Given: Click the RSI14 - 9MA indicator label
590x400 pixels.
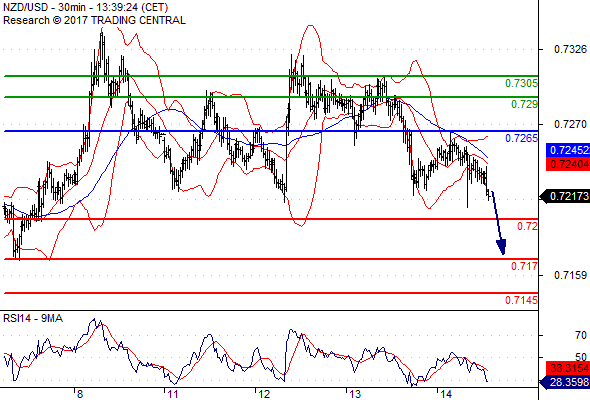Looking at the screenshot, I should click(33, 318).
